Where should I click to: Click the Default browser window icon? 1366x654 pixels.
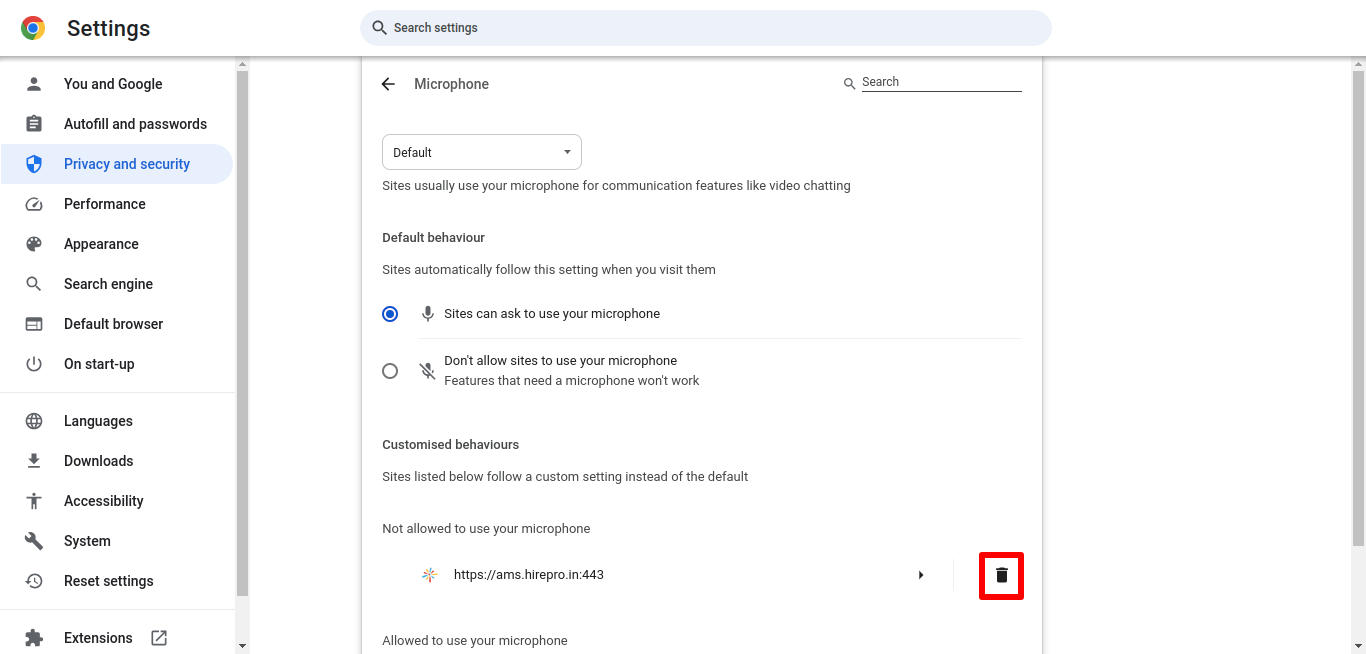click(34, 324)
